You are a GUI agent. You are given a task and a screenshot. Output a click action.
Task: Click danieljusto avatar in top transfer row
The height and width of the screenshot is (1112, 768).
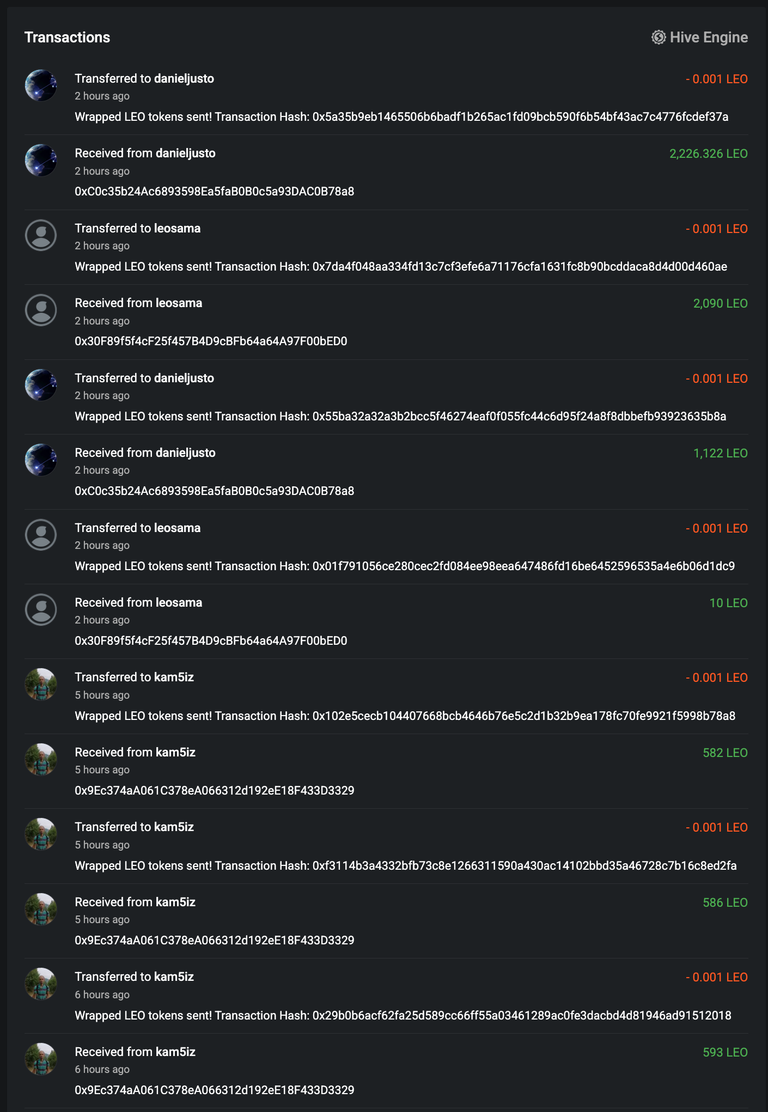[41, 85]
